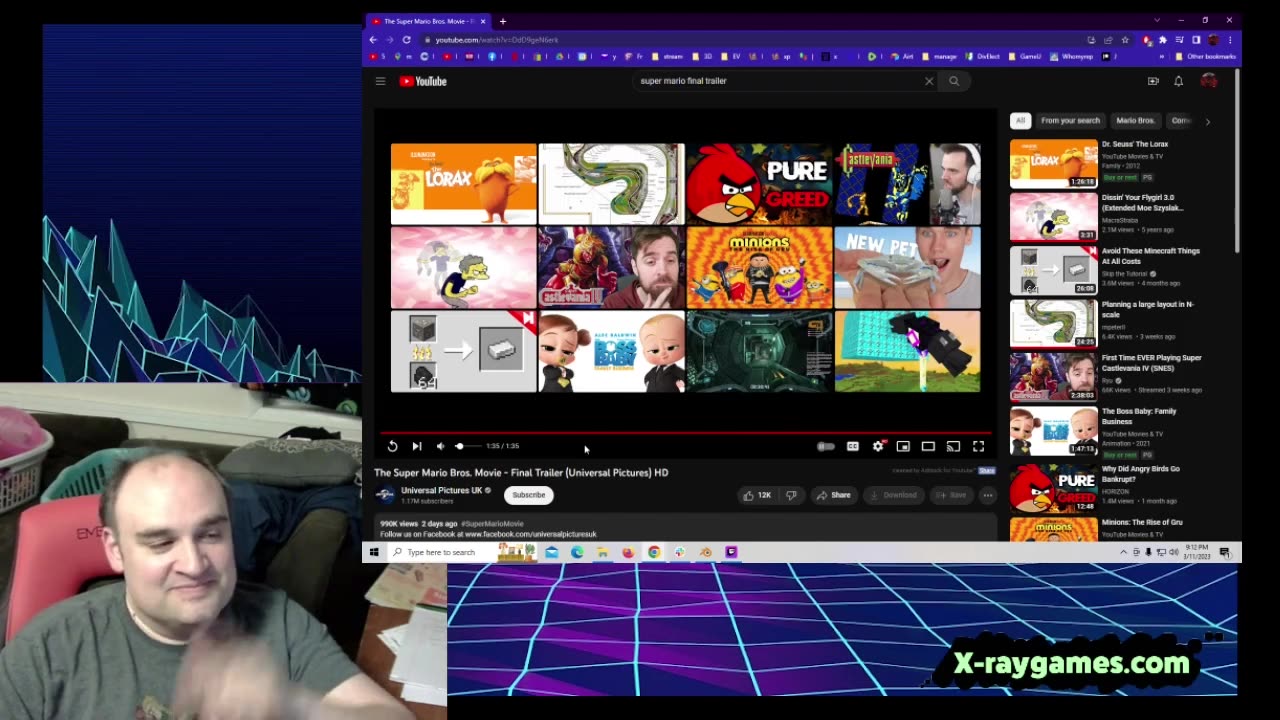The height and width of the screenshot is (720, 1280).
Task: Click the #SuperMarioMovie hashtag
Action: [x=492, y=524]
